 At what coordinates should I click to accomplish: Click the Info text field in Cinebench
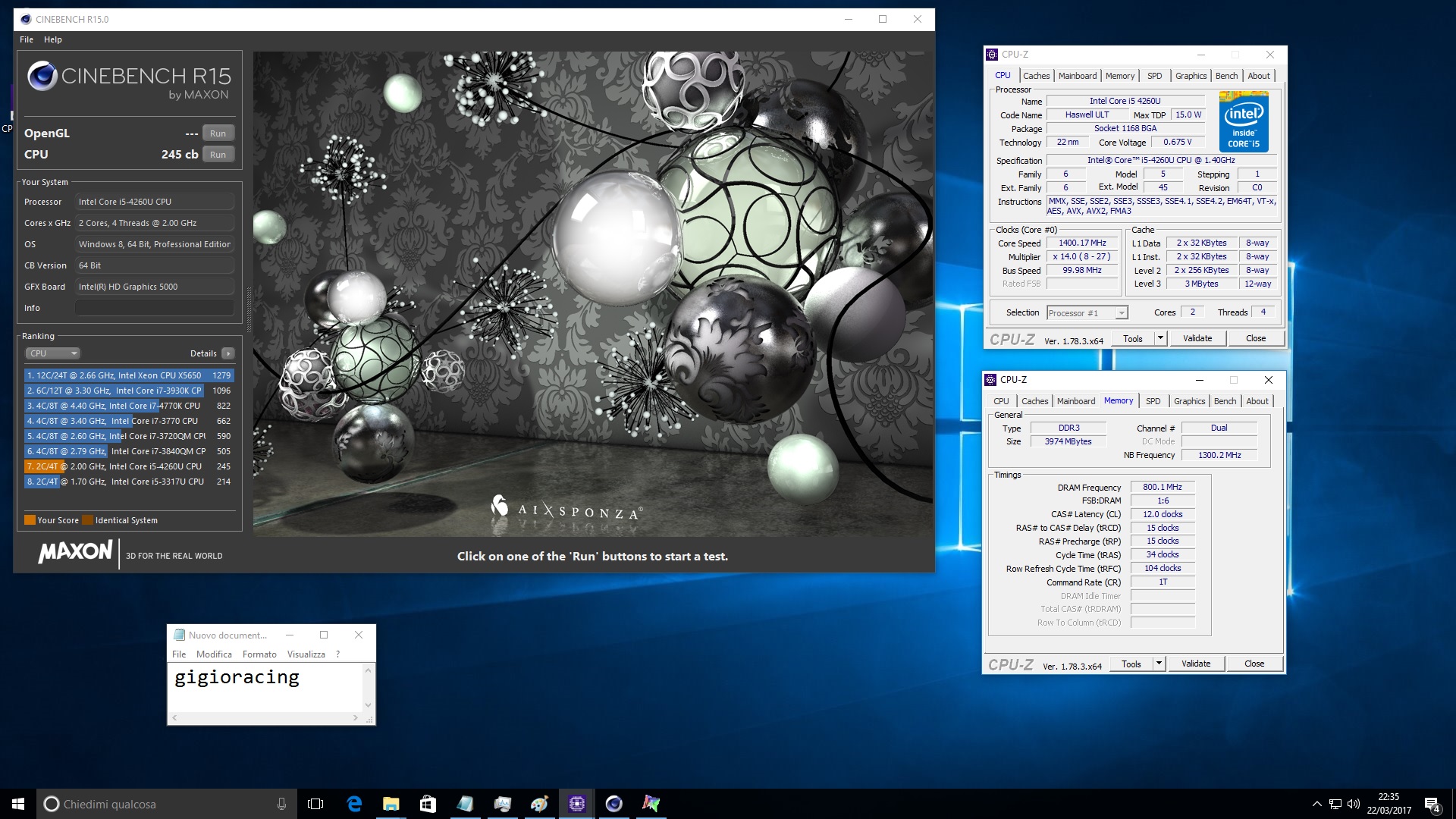(x=155, y=308)
